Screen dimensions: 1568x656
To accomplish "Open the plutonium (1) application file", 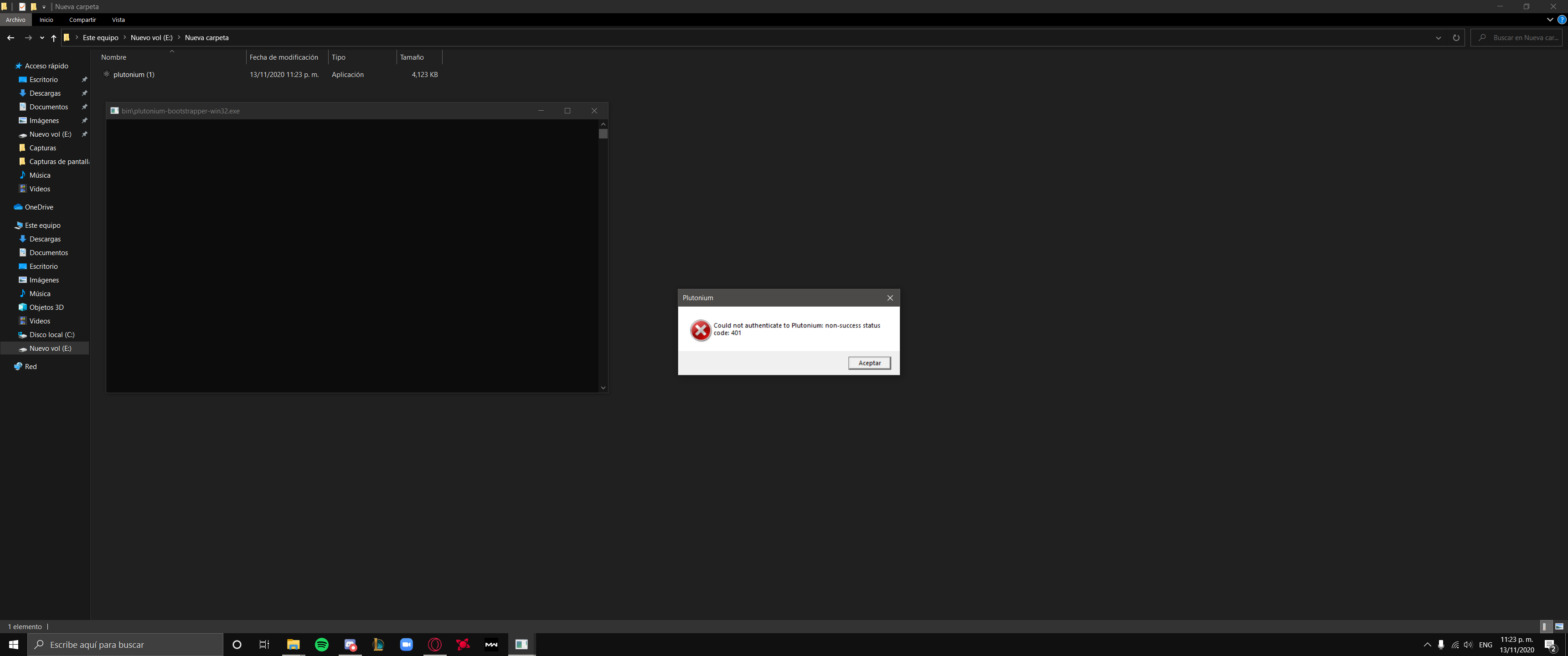I will [x=133, y=74].
